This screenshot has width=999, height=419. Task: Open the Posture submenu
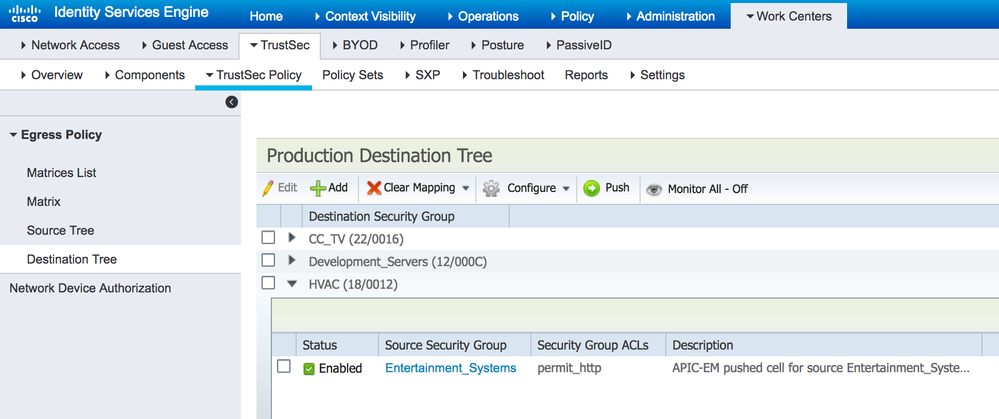pyautogui.click(x=496, y=45)
